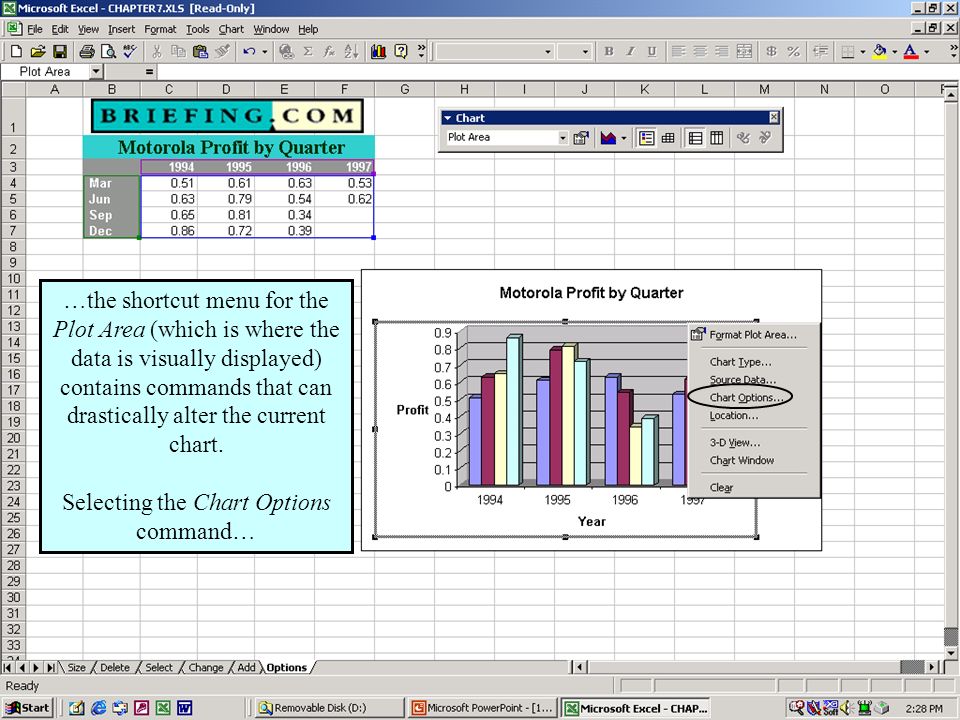This screenshot has height=720, width=960.
Task: Toggle Center alignment button
Action: click(x=700, y=51)
